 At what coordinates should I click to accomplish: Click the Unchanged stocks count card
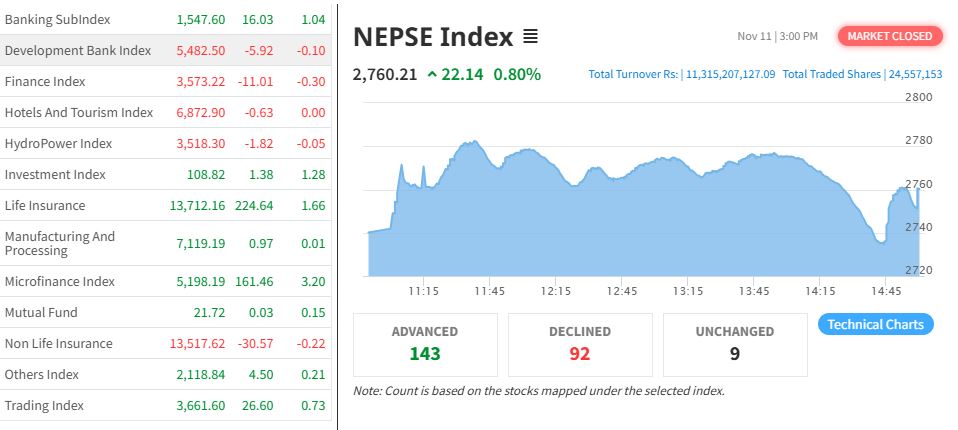[735, 344]
